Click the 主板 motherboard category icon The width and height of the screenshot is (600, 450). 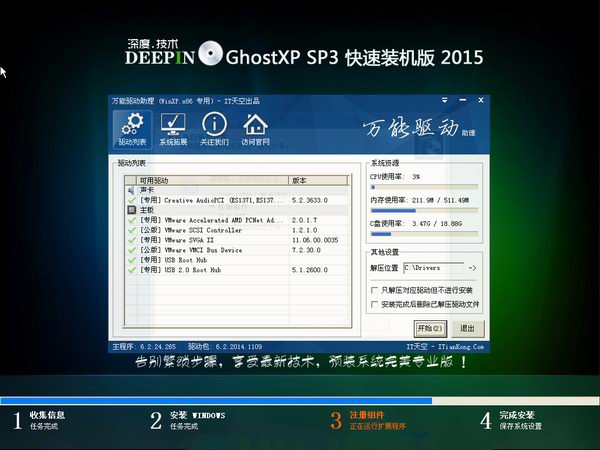pos(131,210)
